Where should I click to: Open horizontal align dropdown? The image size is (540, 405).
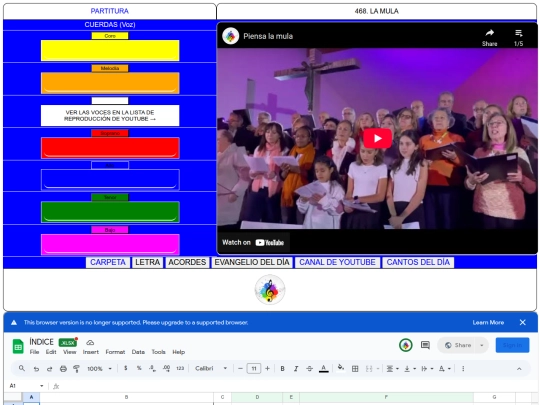pos(392,368)
